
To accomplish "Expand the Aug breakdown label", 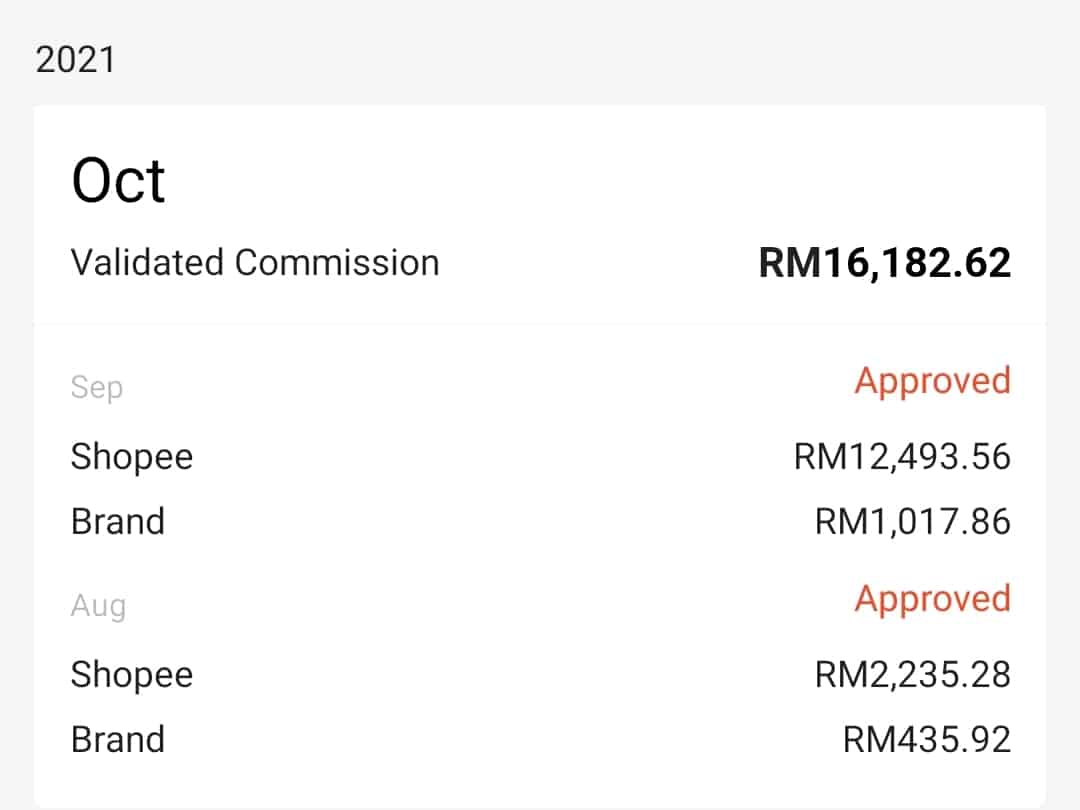I will tap(98, 605).
